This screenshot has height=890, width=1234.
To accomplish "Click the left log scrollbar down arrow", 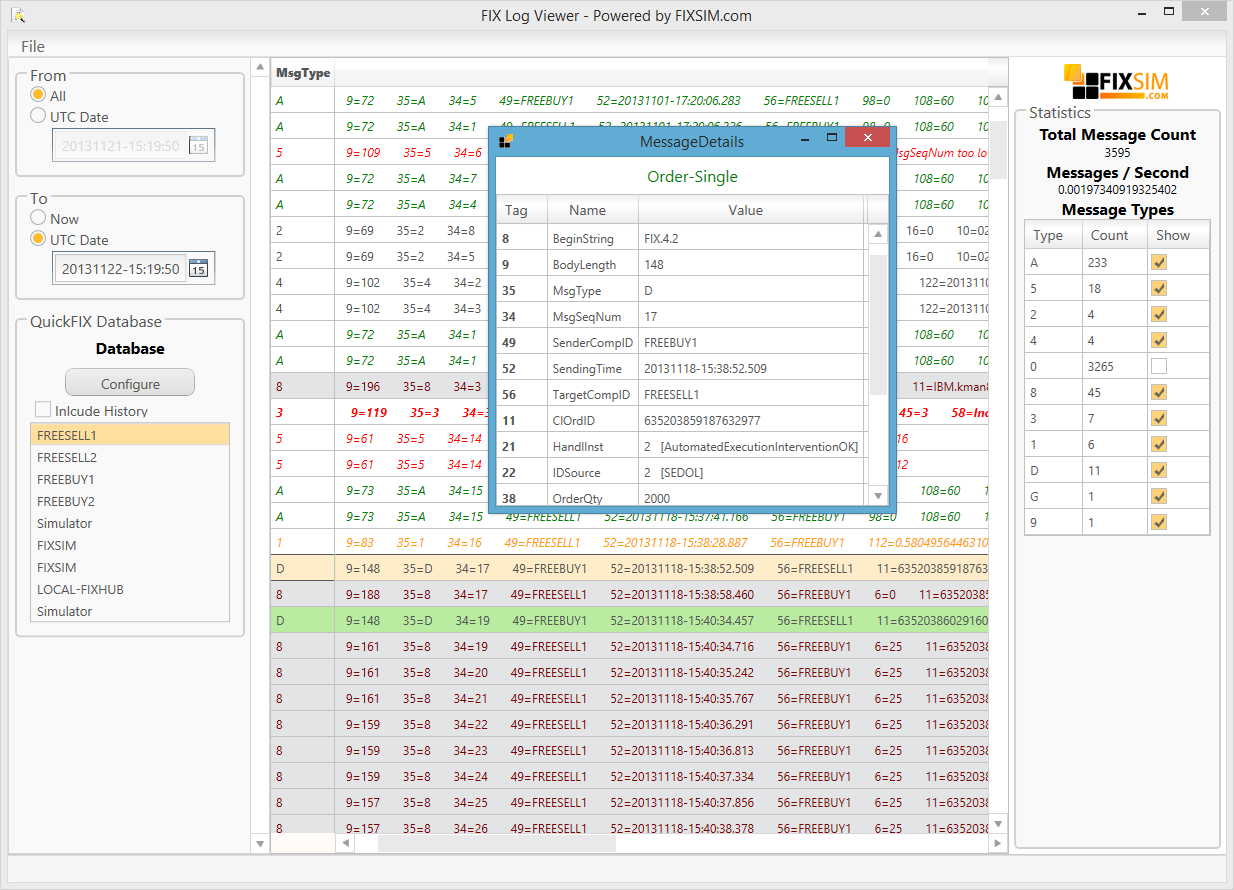I will coord(260,843).
